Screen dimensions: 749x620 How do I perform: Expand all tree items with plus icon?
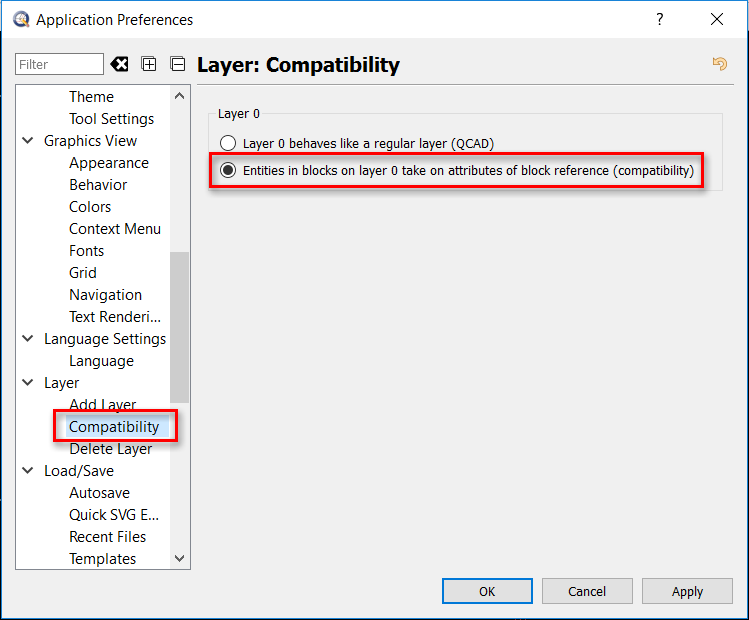(x=149, y=64)
